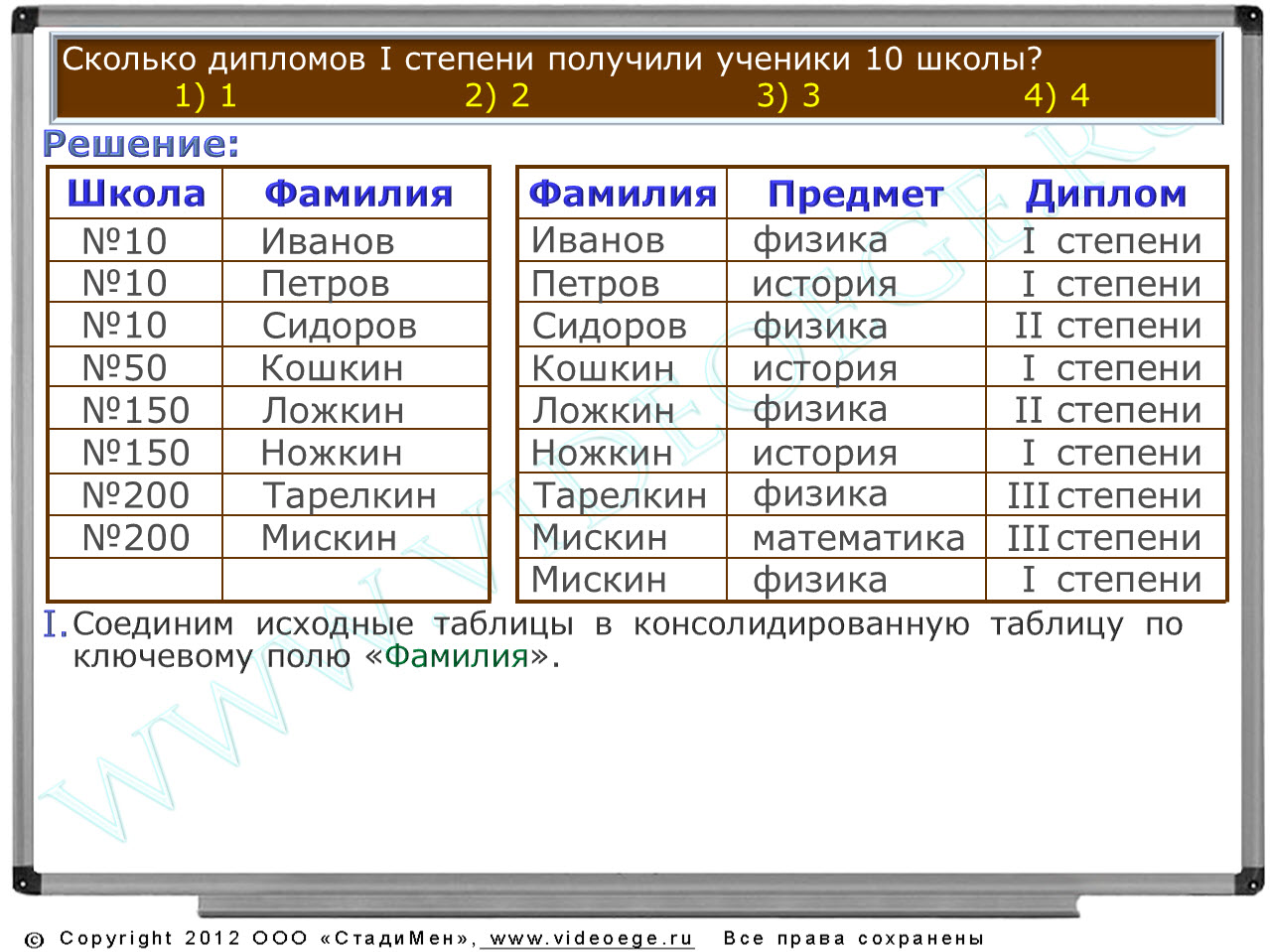Select "история" in Ножкин's diploma row
The image size is (1270, 952).
[825, 455]
